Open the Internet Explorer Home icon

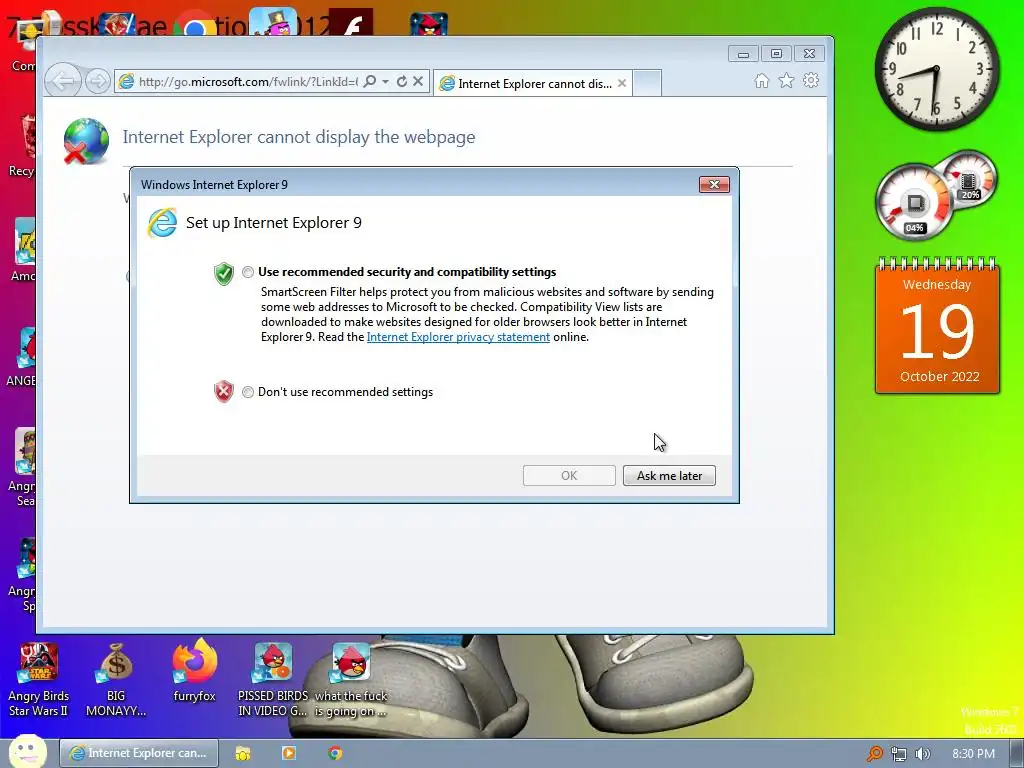[761, 80]
